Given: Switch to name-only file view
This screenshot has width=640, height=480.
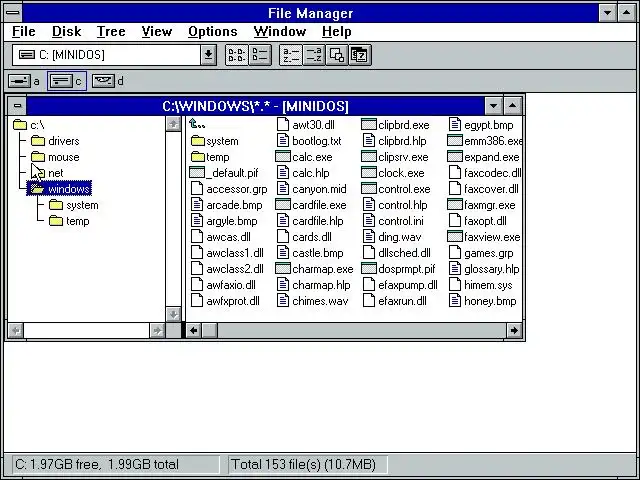Looking at the screenshot, I should (236, 55).
